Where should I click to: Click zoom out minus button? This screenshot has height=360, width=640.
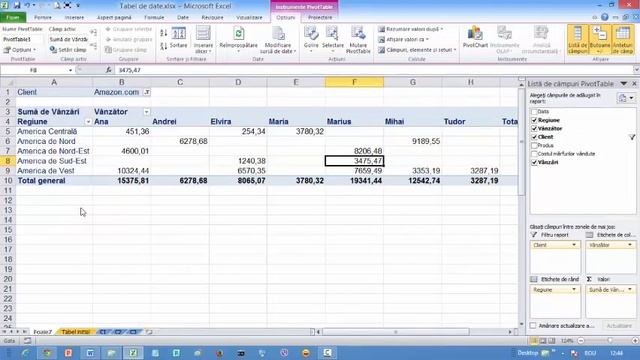point(581,340)
